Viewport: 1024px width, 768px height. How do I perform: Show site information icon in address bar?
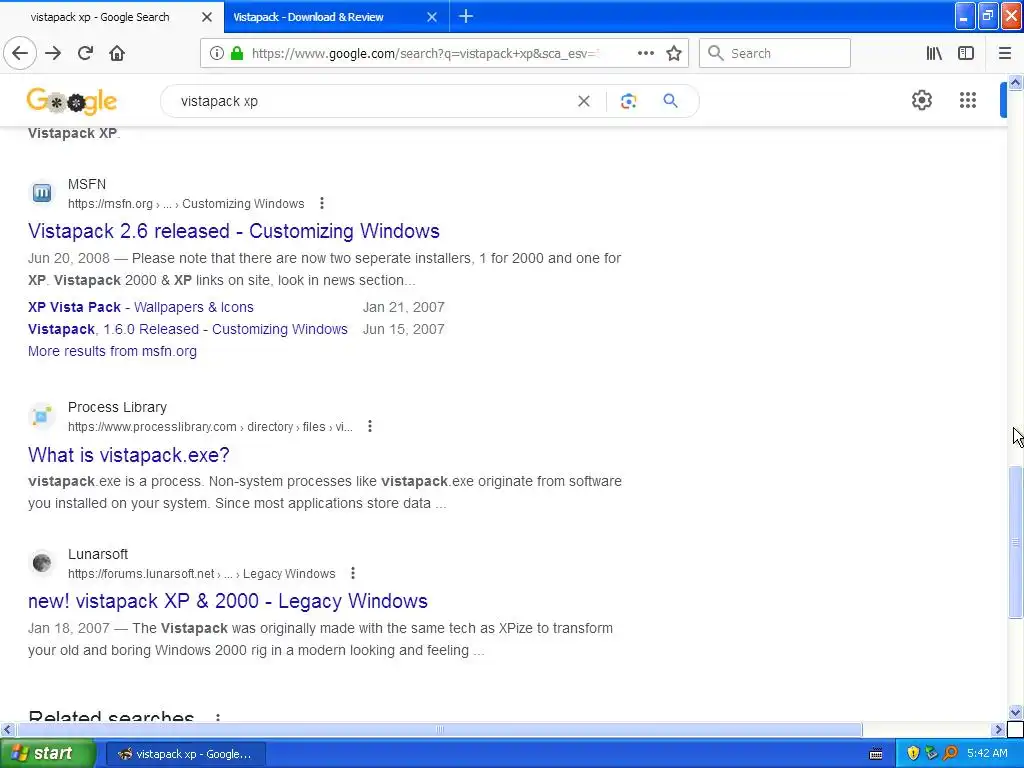point(216,53)
